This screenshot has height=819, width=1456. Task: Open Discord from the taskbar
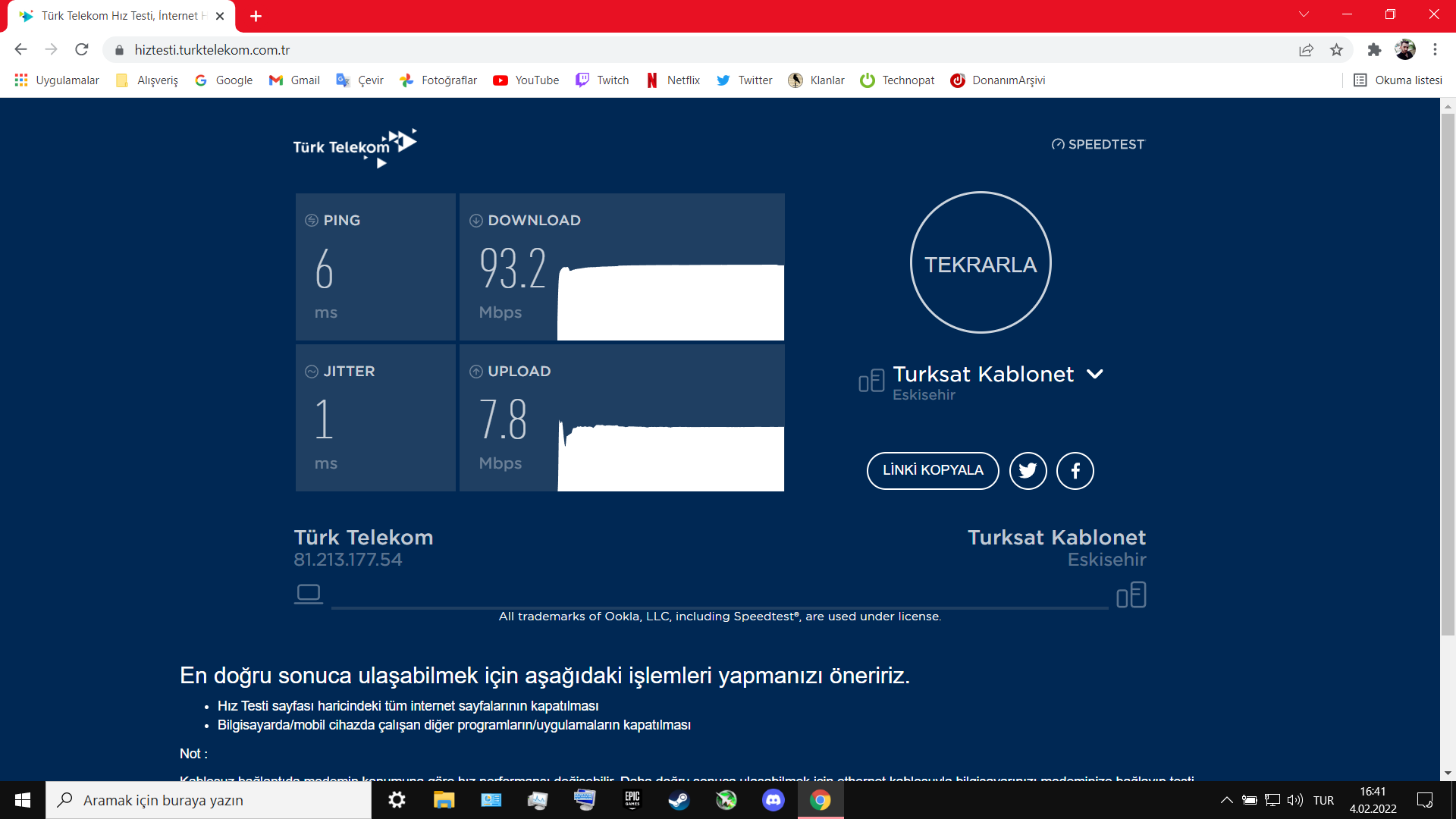(x=773, y=800)
